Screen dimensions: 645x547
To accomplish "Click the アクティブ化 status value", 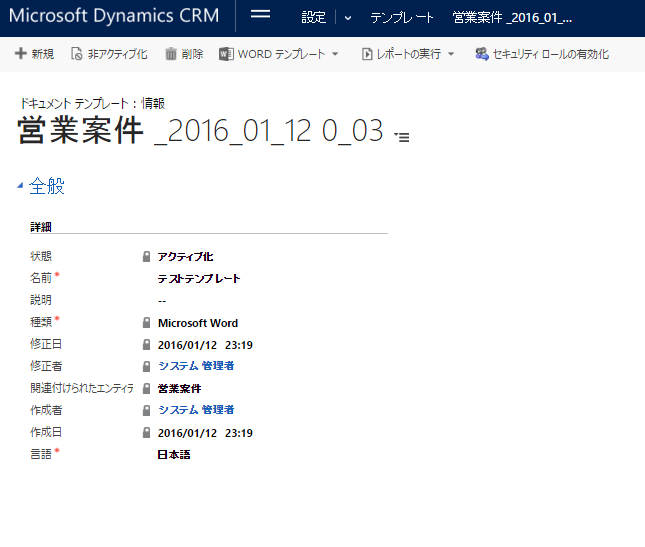I will pyautogui.click(x=186, y=257).
